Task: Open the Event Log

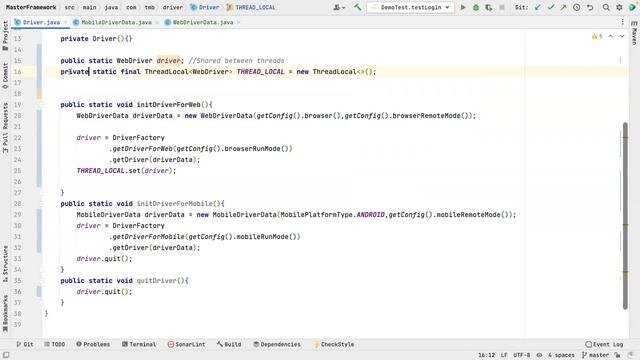Action: click(604, 344)
